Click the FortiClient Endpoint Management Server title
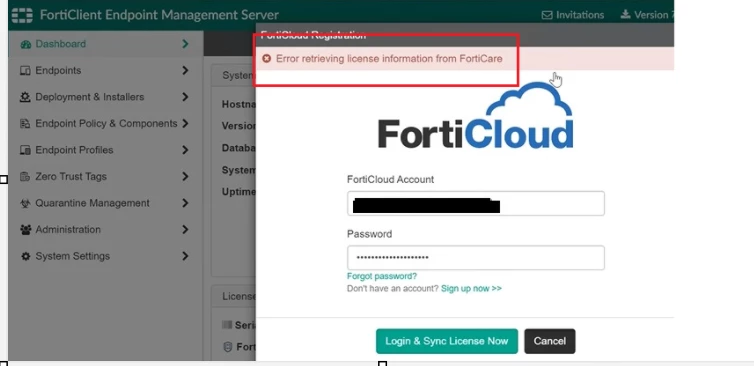Screen dimensions: 754x366 [x=159, y=15]
